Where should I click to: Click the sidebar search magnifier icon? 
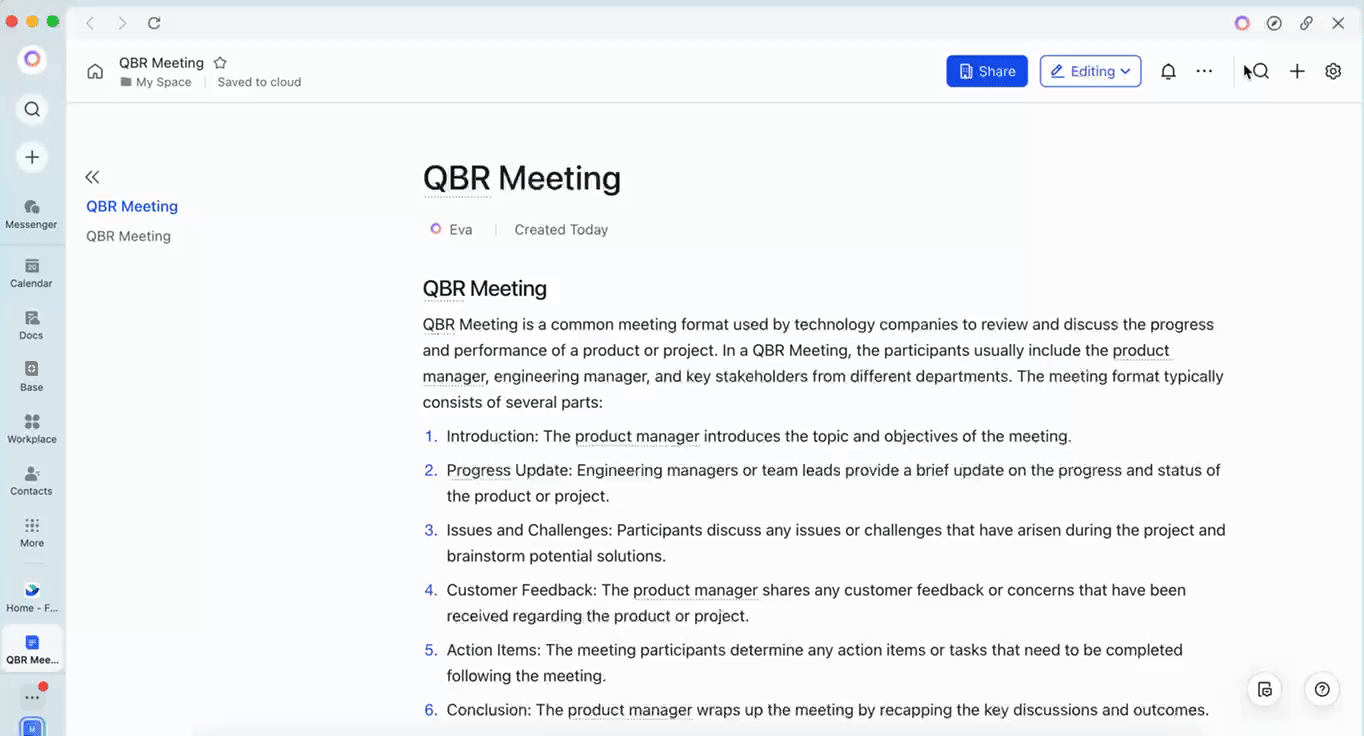click(32, 109)
